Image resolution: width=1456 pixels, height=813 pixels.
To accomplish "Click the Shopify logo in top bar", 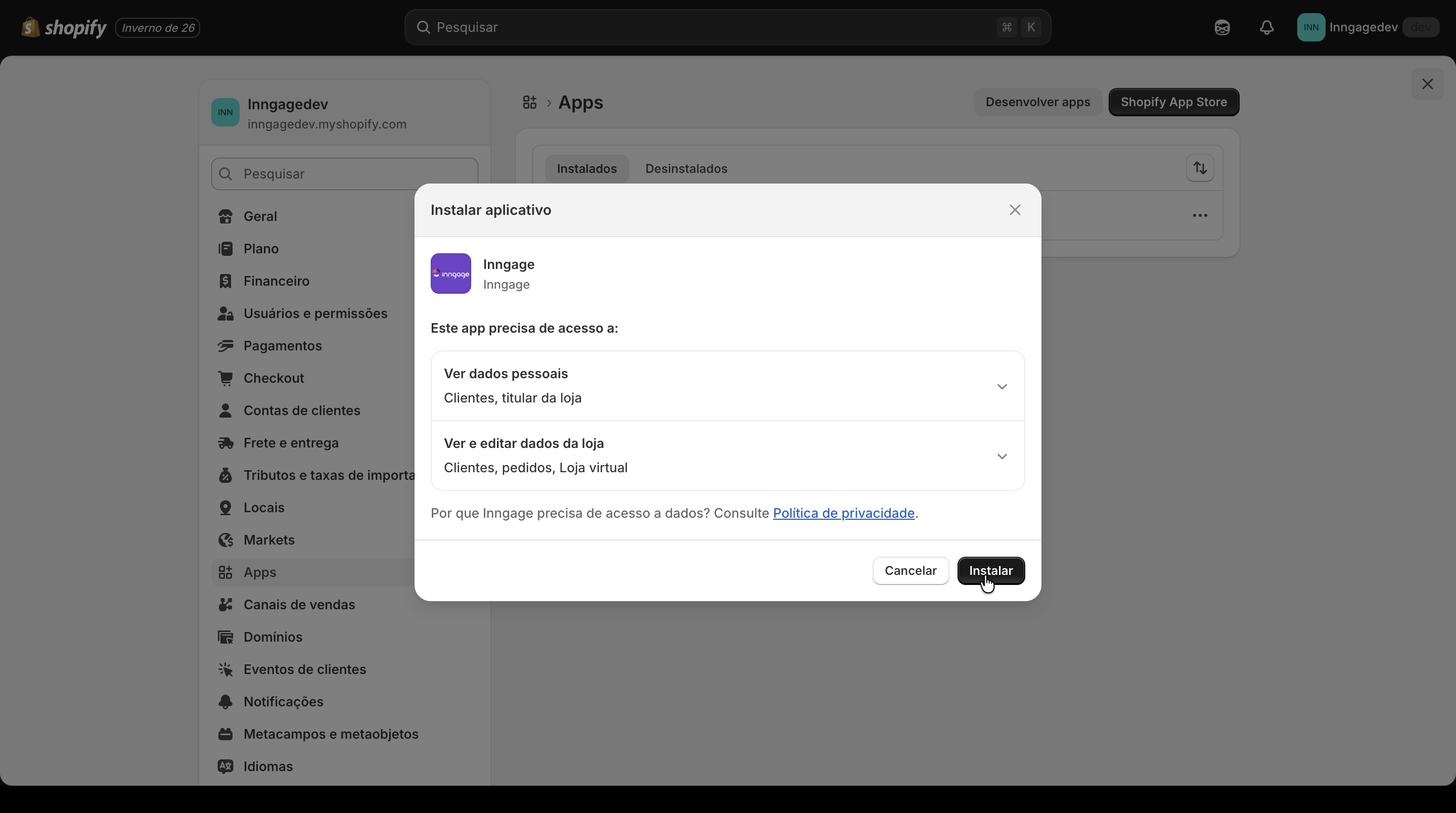I will tap(63, 27).
